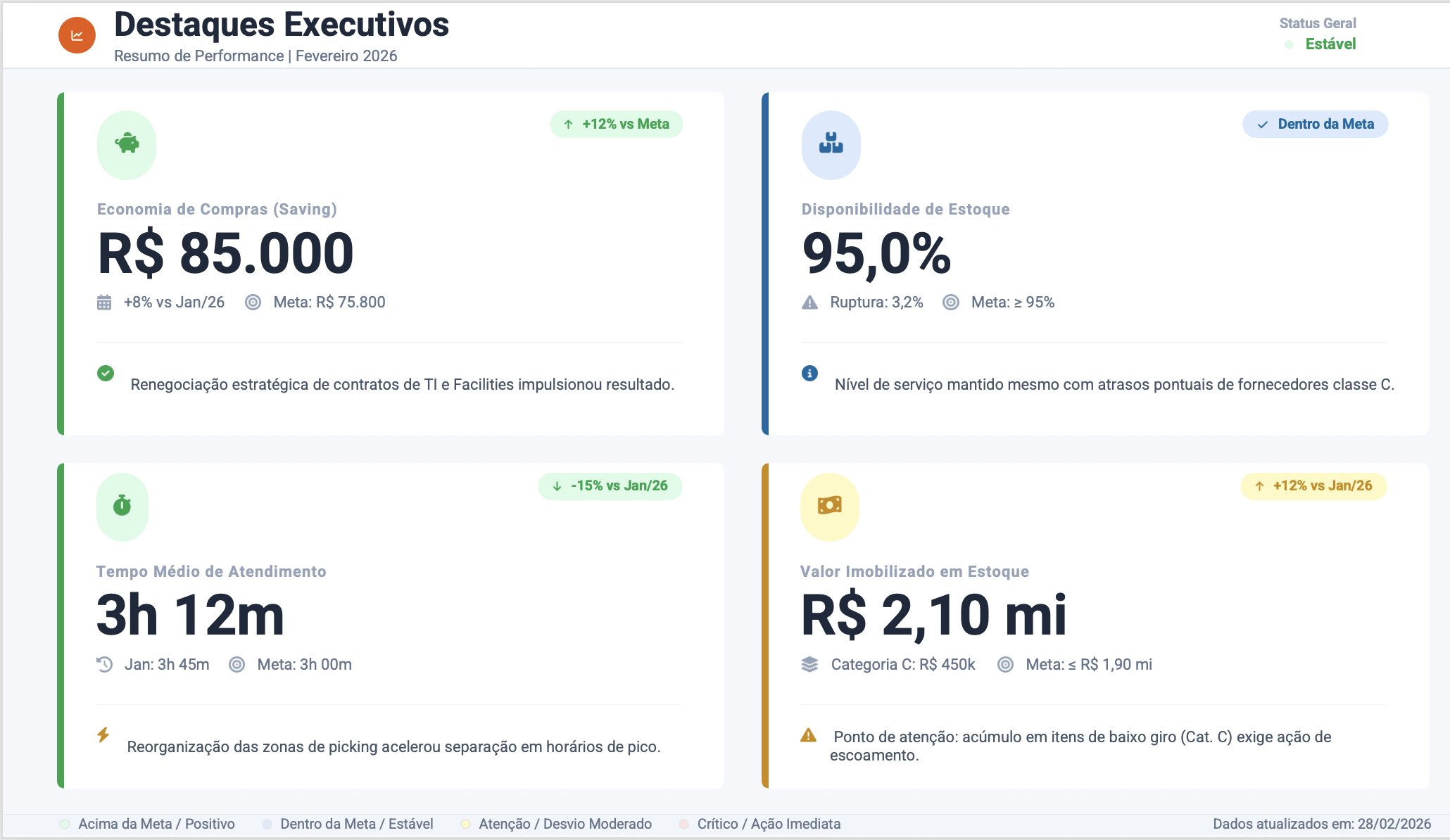Click the calendar icon beside +8% vs Jan/26
Viewport: 1450px width, 840px height.
(104, 303)
